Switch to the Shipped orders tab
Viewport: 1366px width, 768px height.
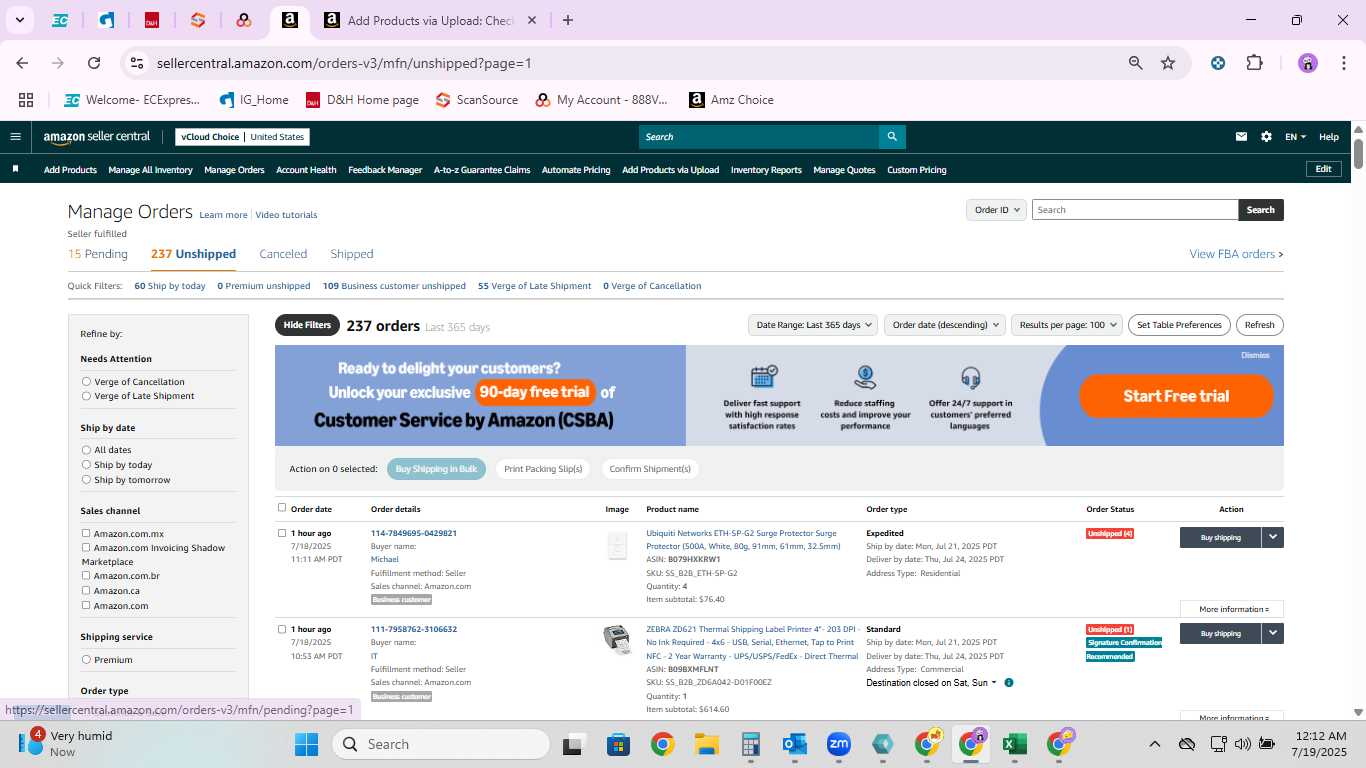coord(352,254)
